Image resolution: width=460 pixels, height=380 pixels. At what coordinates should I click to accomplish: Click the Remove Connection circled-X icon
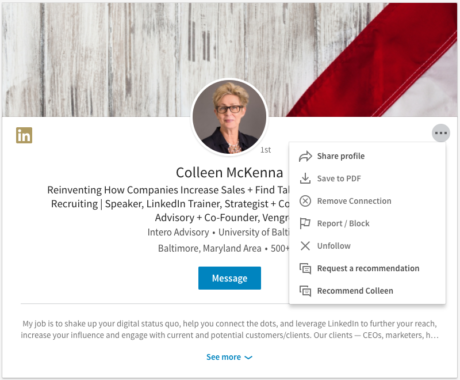(305, 201)
